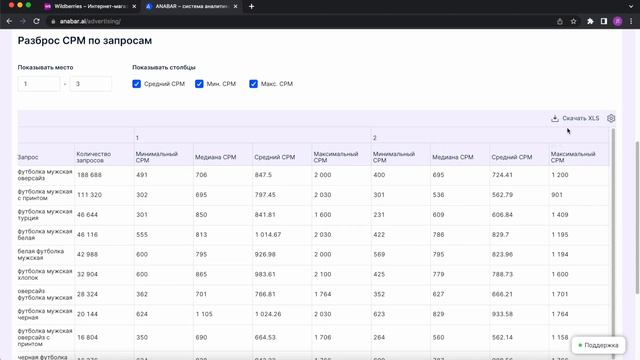Expand the tab search chevron
Viewport: 640px width, 360px height.
[x=631, y=7]
